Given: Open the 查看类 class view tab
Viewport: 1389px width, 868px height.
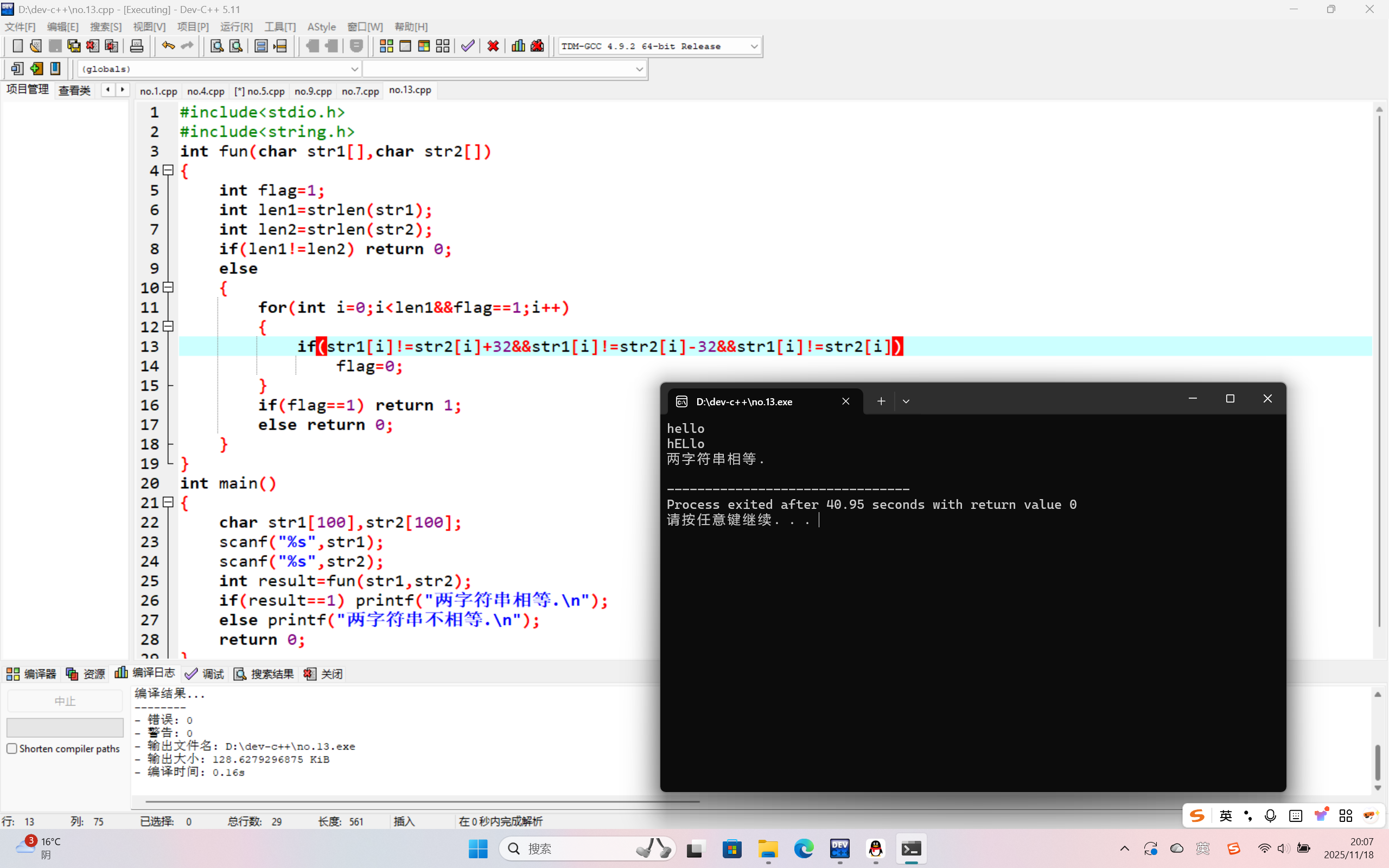Looking at the screenshot, I should click(75, 90).
